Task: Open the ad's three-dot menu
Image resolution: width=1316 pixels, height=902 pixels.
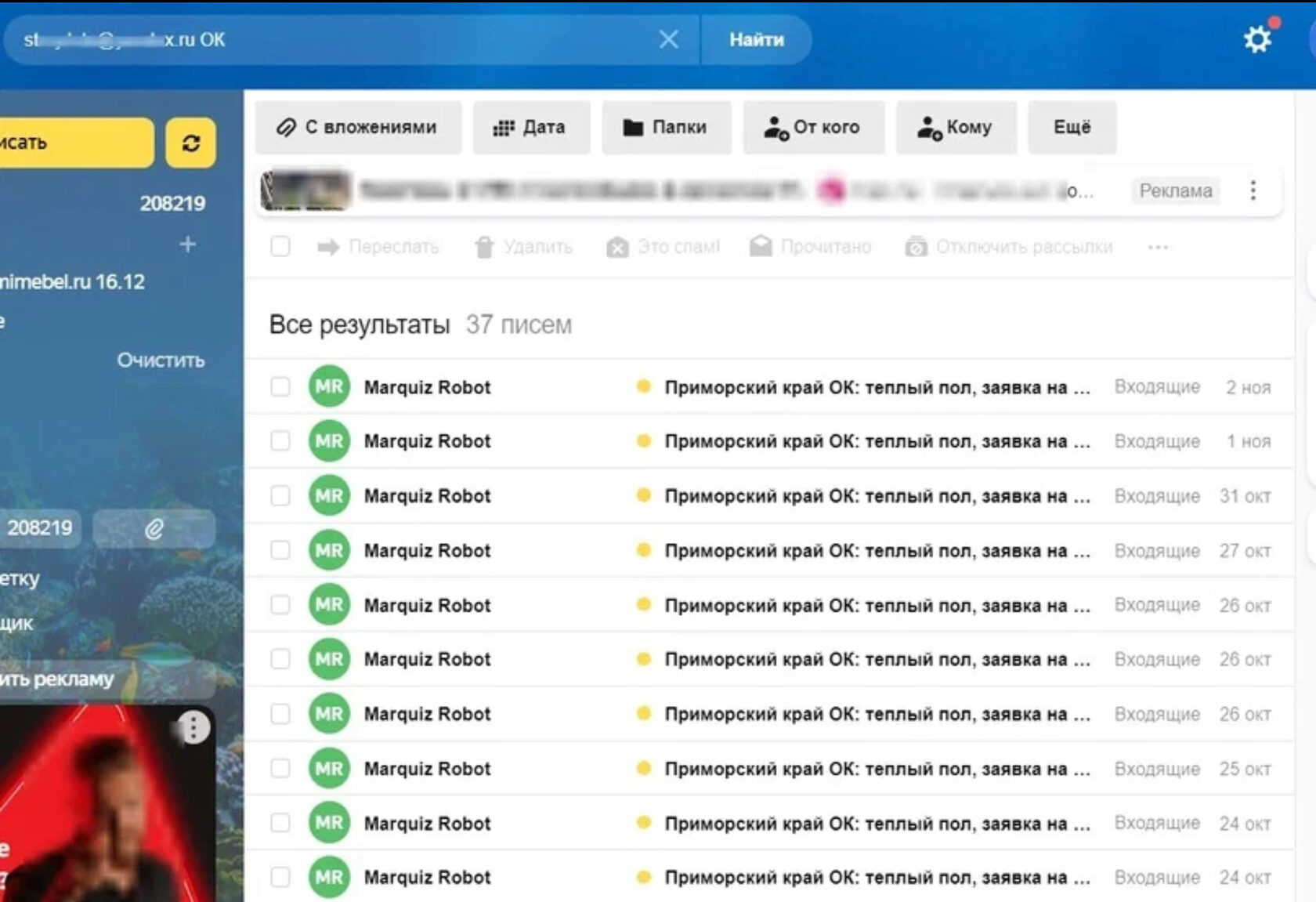Action: point(1253,190)
